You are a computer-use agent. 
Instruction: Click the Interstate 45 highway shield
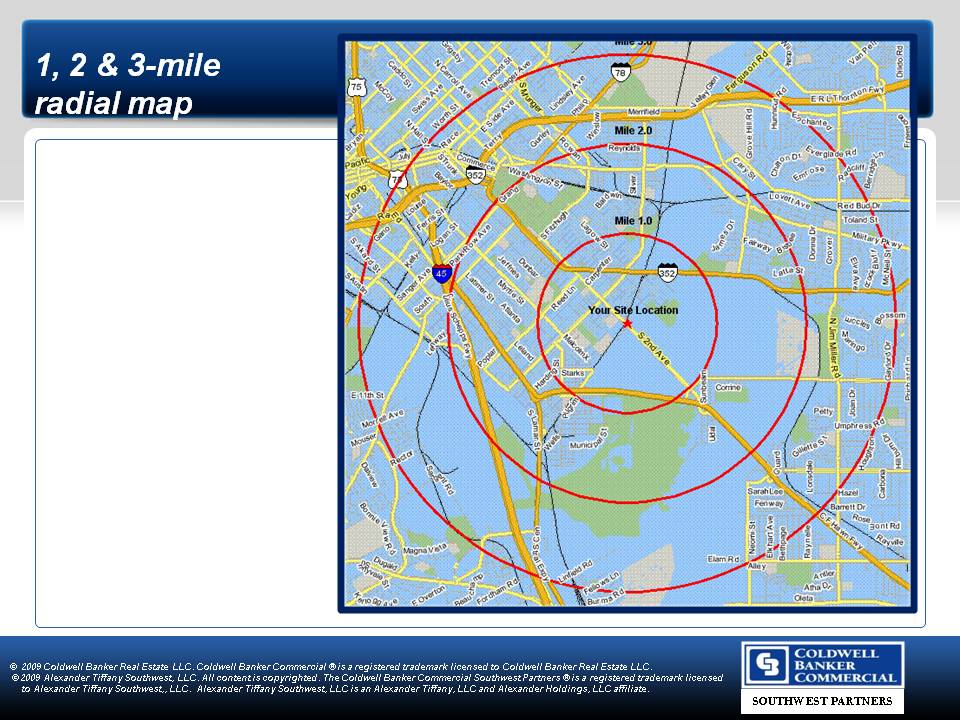(442, 273)
